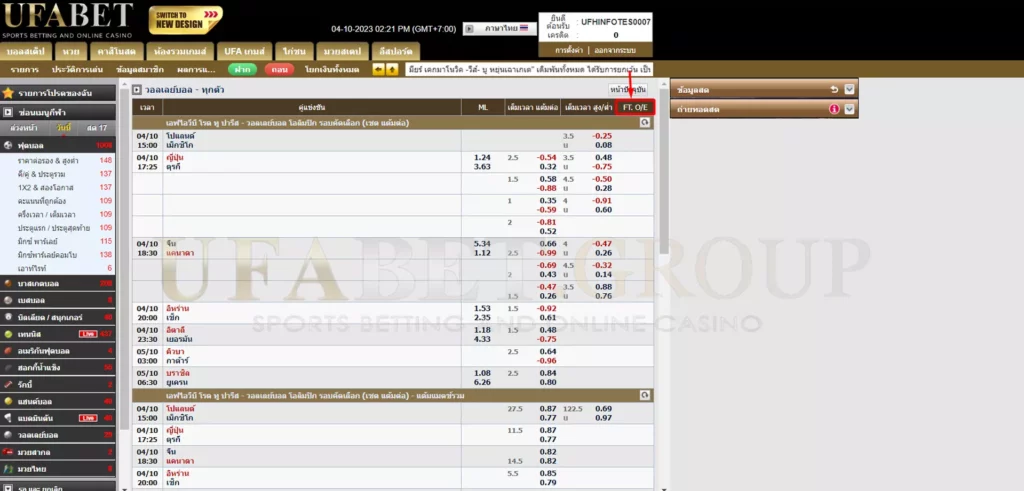1024x491 pixels.
Task: Click the green ฝาก deposit button
Action: click(x=241, y=69)
